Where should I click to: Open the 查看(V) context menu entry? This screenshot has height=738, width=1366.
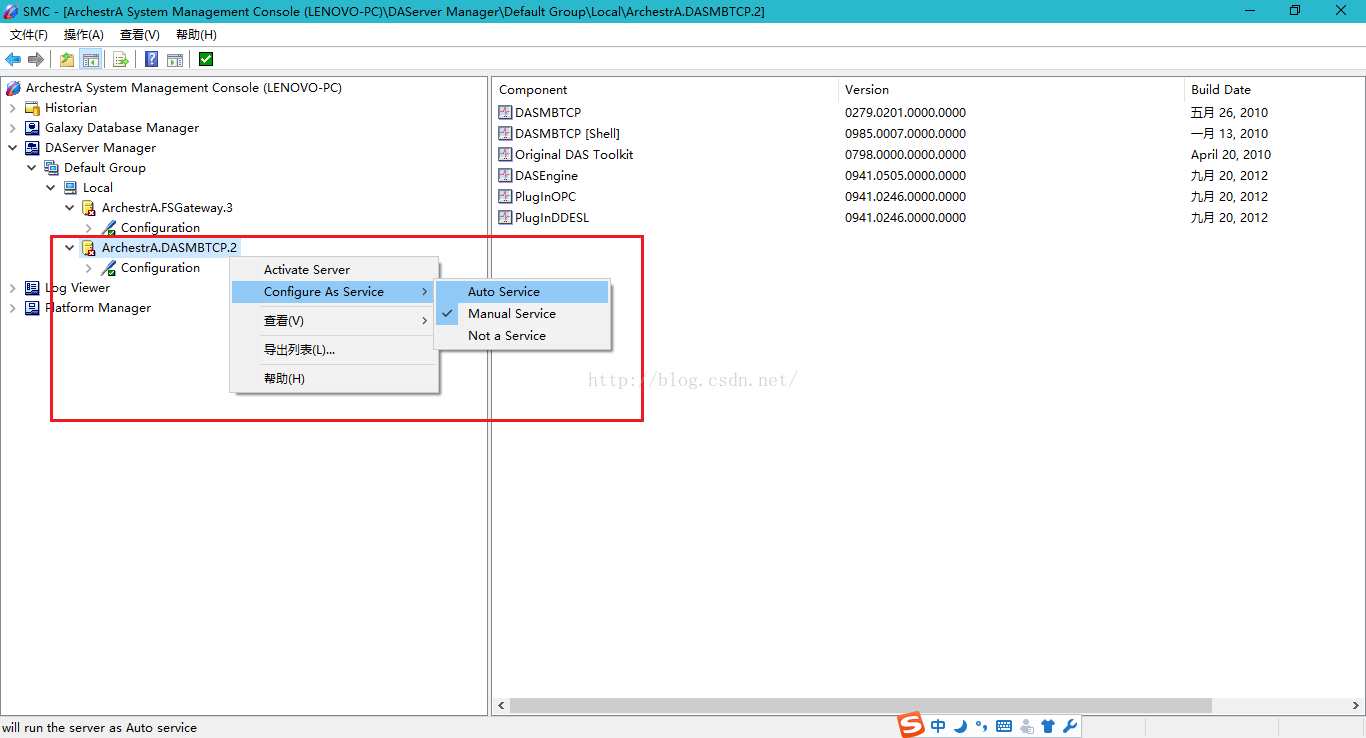(335, 321)
